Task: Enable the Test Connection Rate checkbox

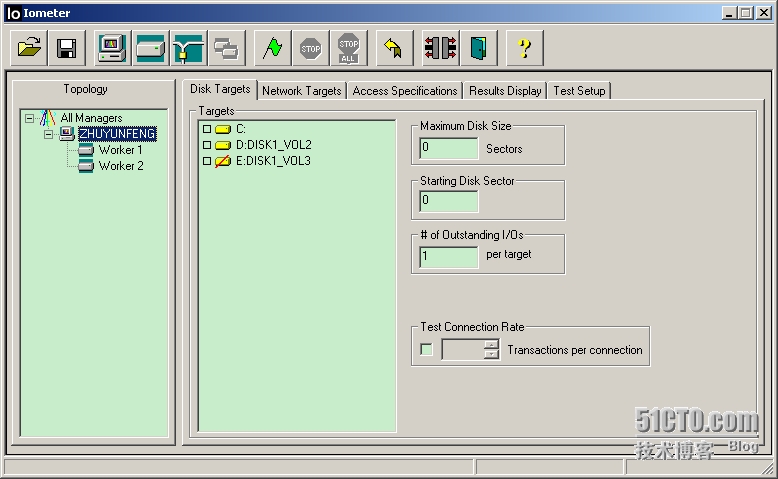Action: [x=426, y=349]
